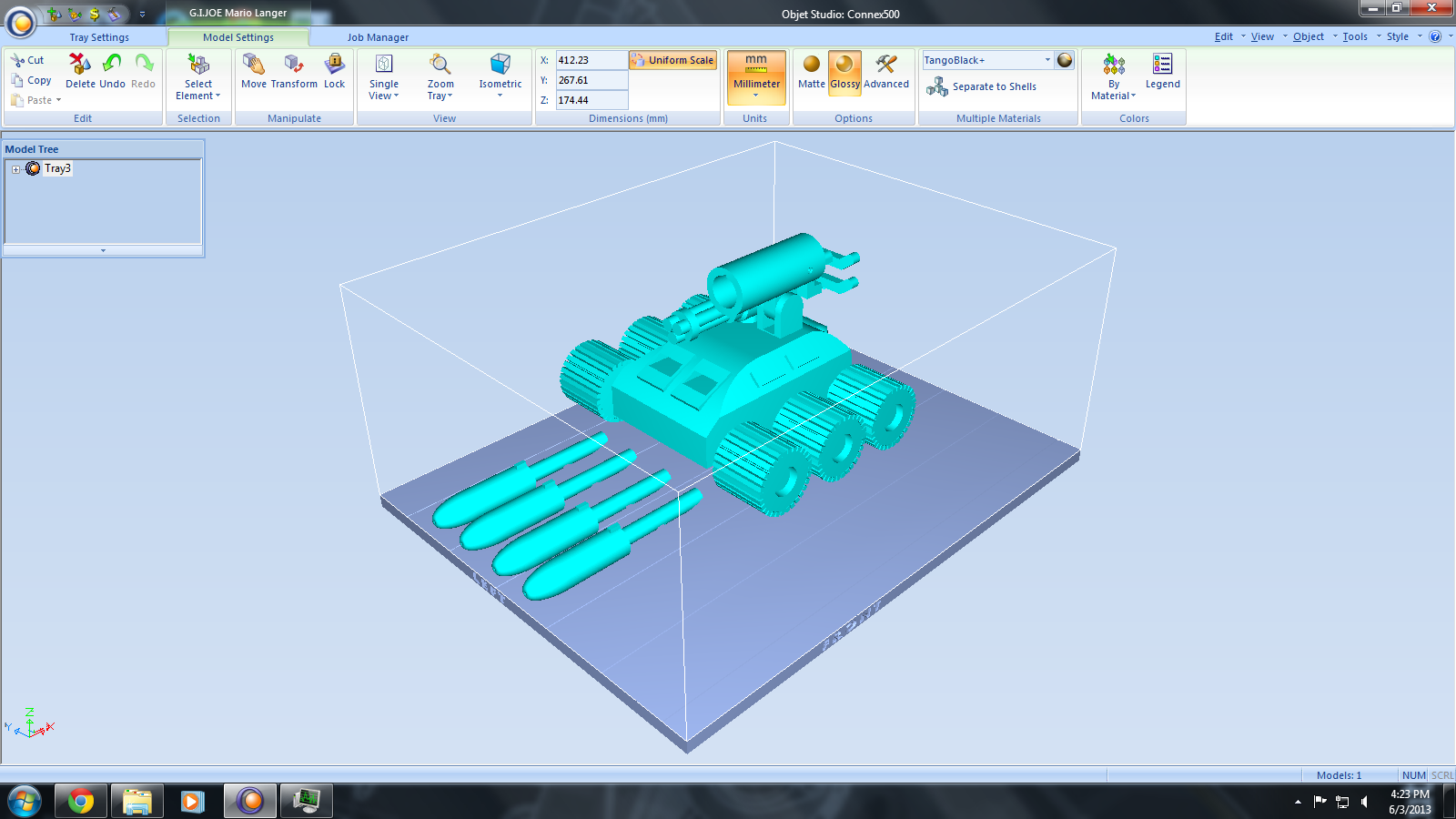Open the View menu
Image resolution: width=1456 pixels, height=819 pixels.
[1262, 36]
